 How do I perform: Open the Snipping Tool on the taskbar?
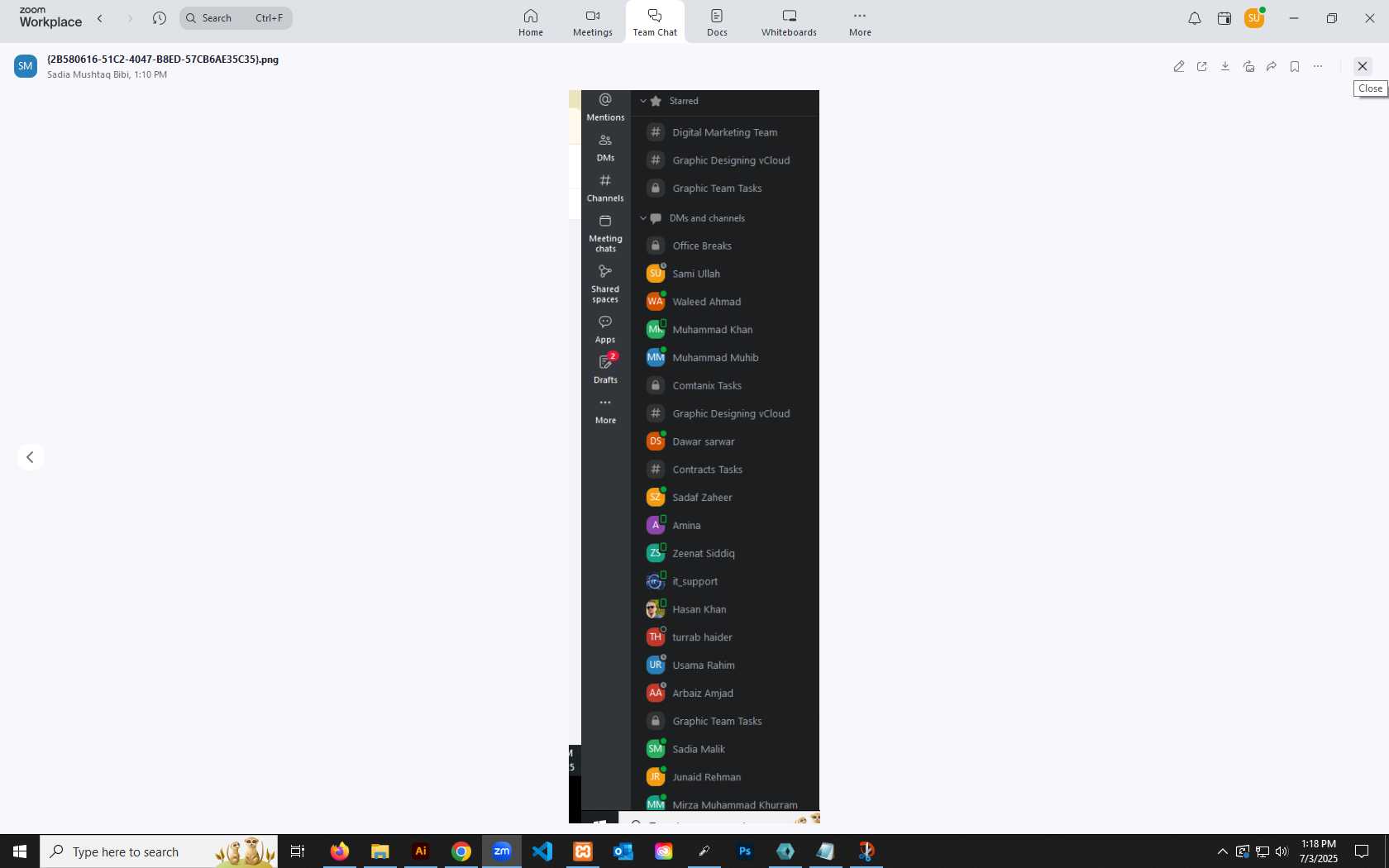point(866,851)
